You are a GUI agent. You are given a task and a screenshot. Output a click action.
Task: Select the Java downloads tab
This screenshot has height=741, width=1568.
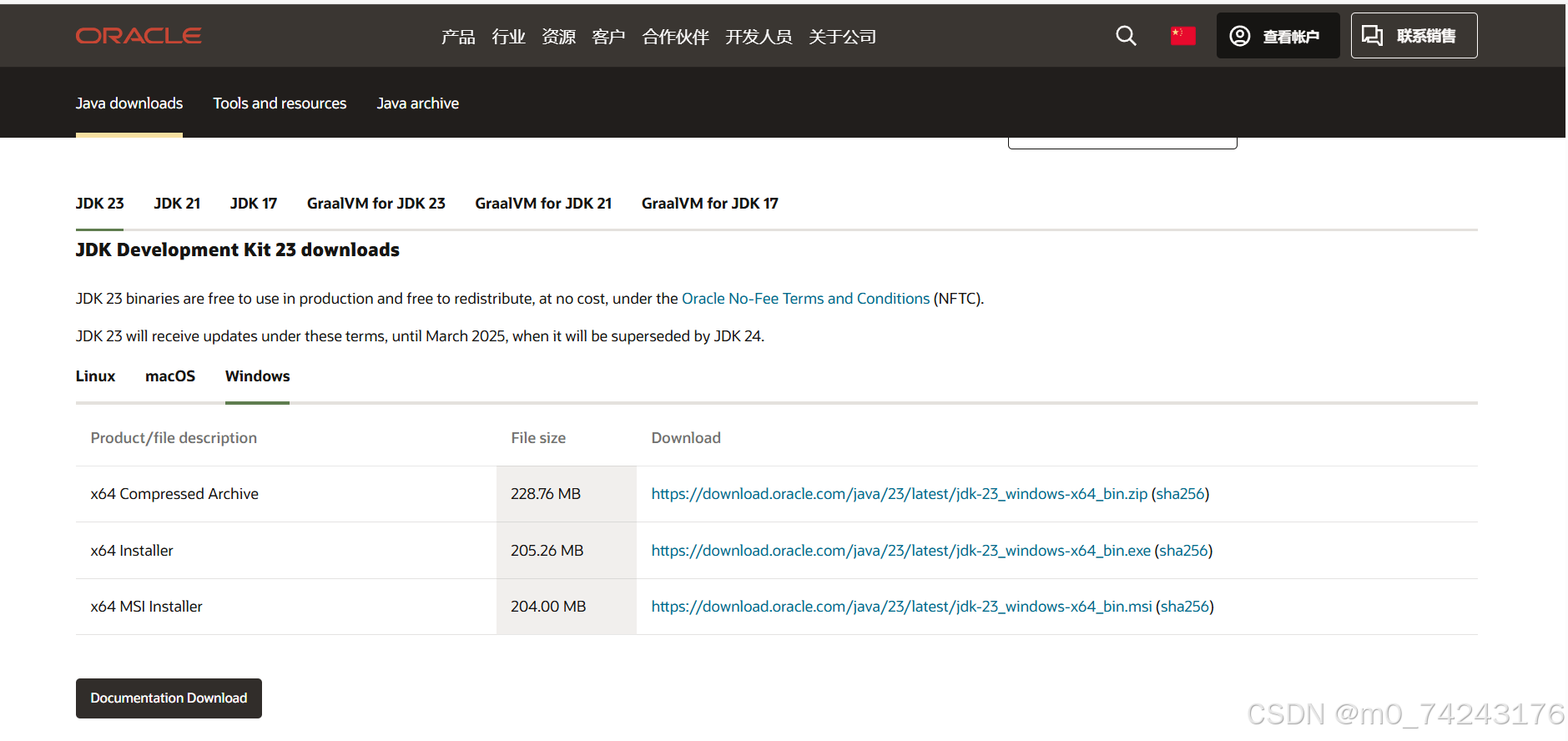tap(129, 103)
